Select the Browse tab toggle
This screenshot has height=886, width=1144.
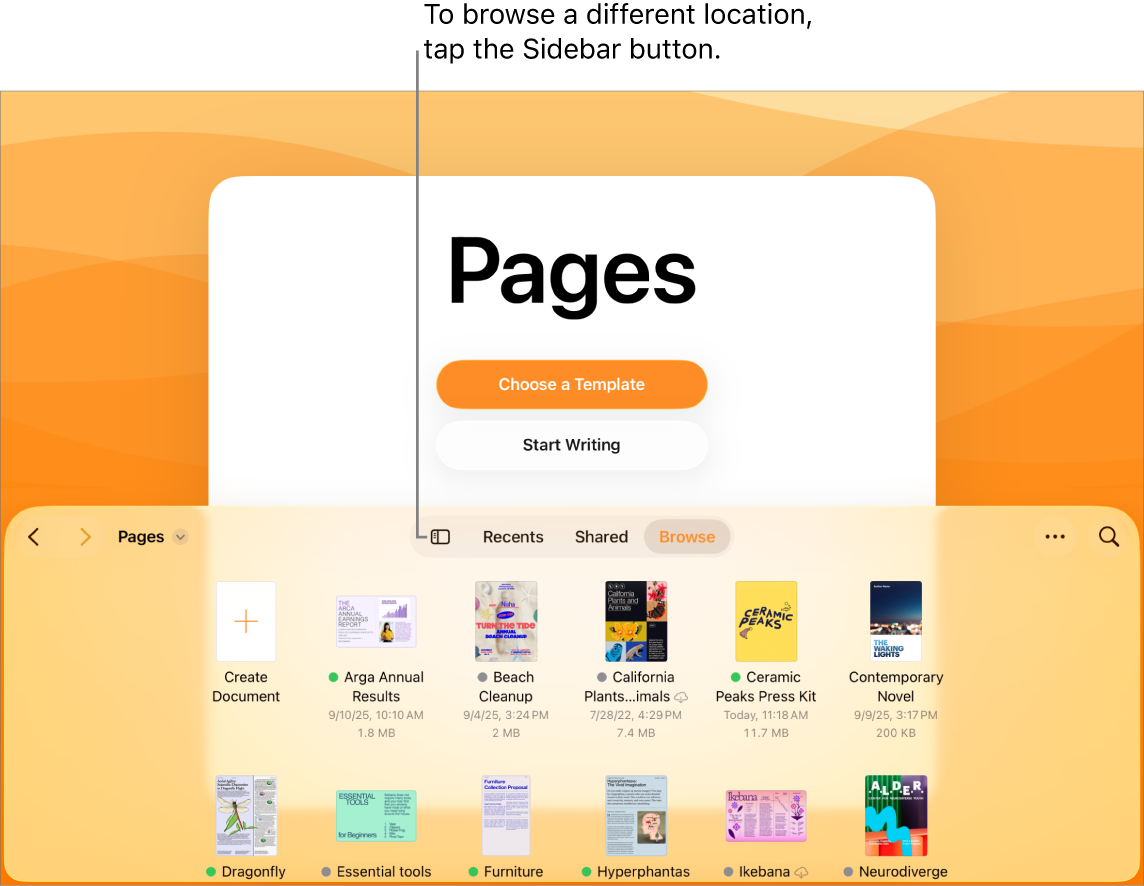coord(687,536)
